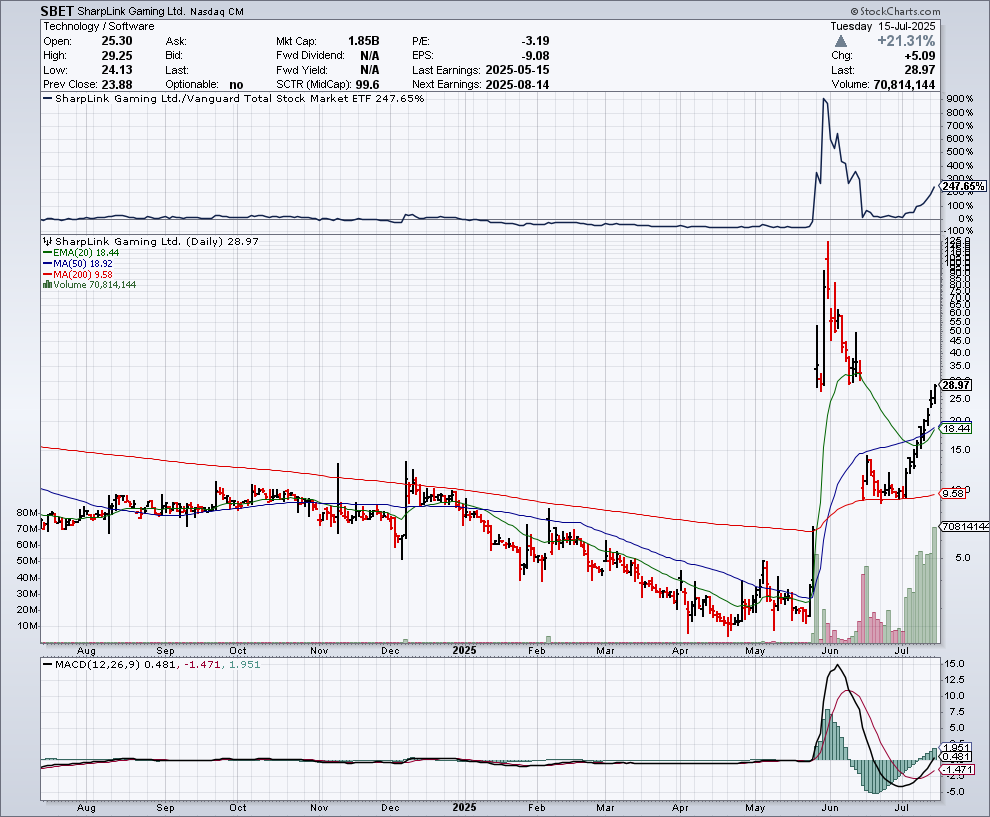Click the 1.951 histogram flag on the MACD axis

(956, 748)
